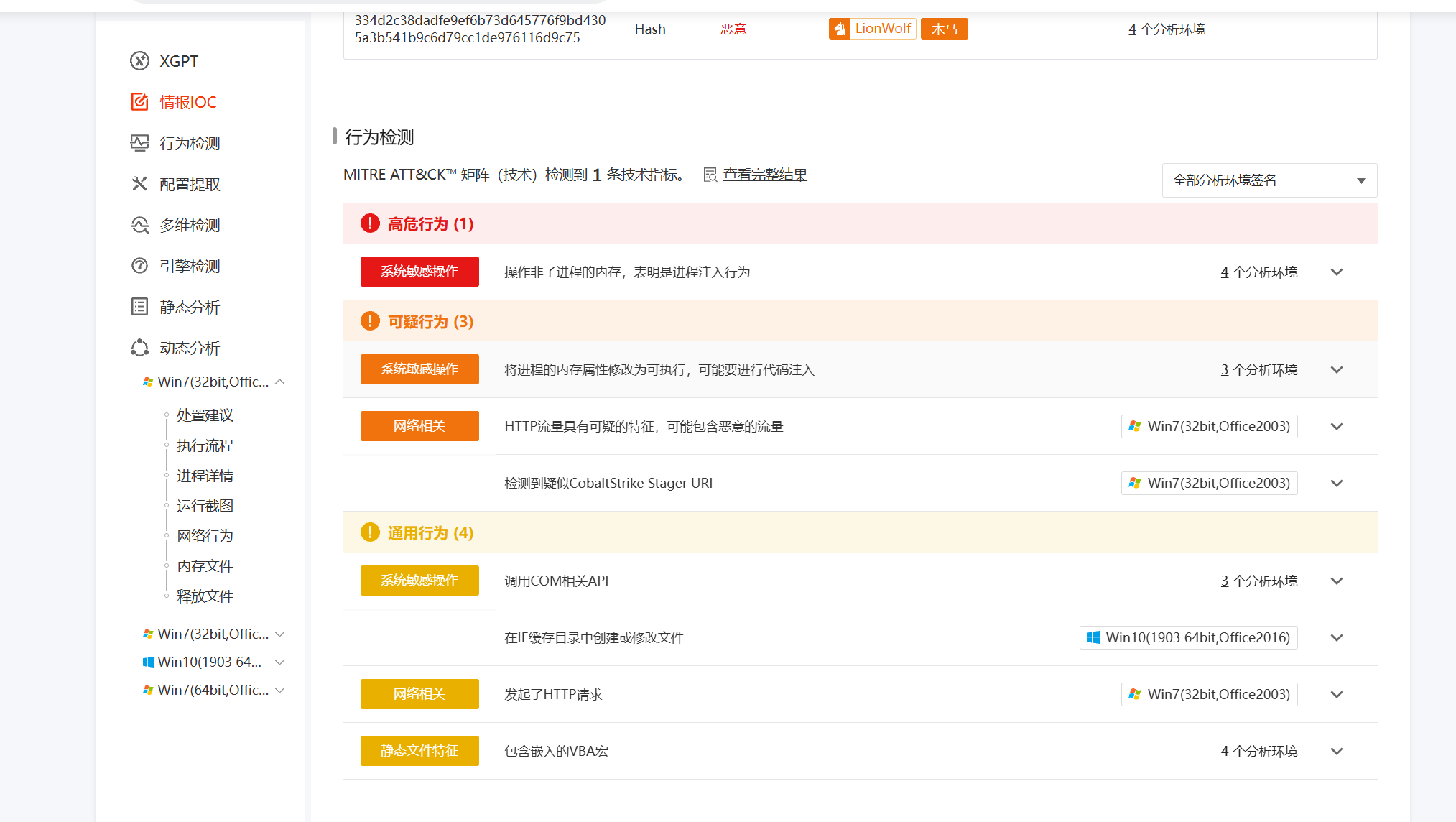This screenshot has height=822, width=1456.
Task: Open 全部分析环境签名 dropdown
Action: (x=1269, y=180)
